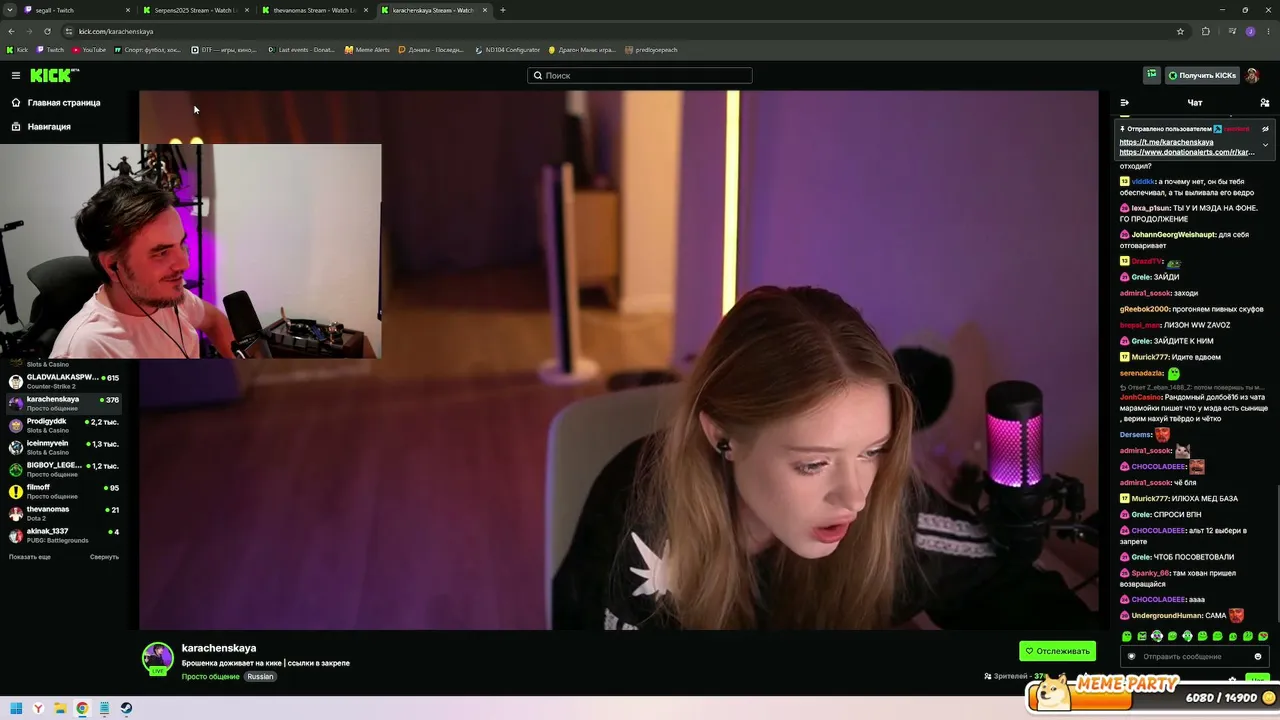Click the Отслеживать follow button
The height and width of the screenshot is (720, 1280).
tap(1057, 651)
